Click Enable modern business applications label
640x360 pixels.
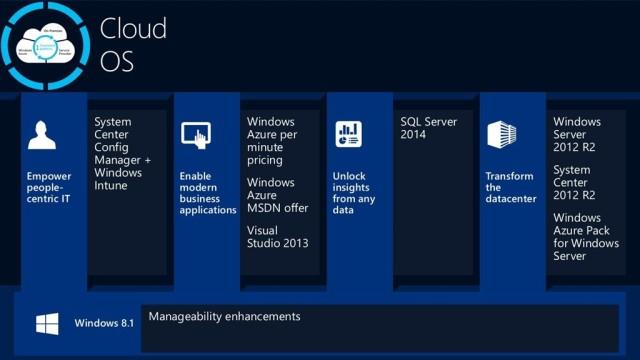pyautogui.click(x=208, y=193)
